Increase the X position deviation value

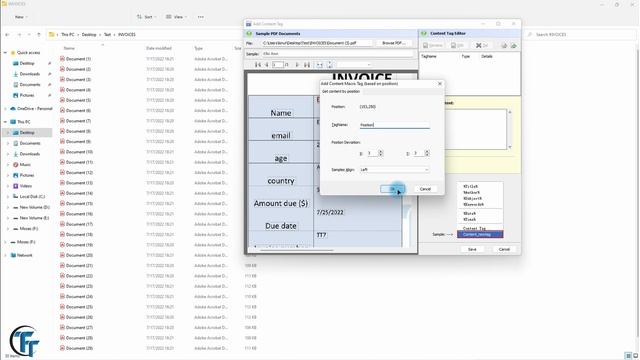[380, 151]
